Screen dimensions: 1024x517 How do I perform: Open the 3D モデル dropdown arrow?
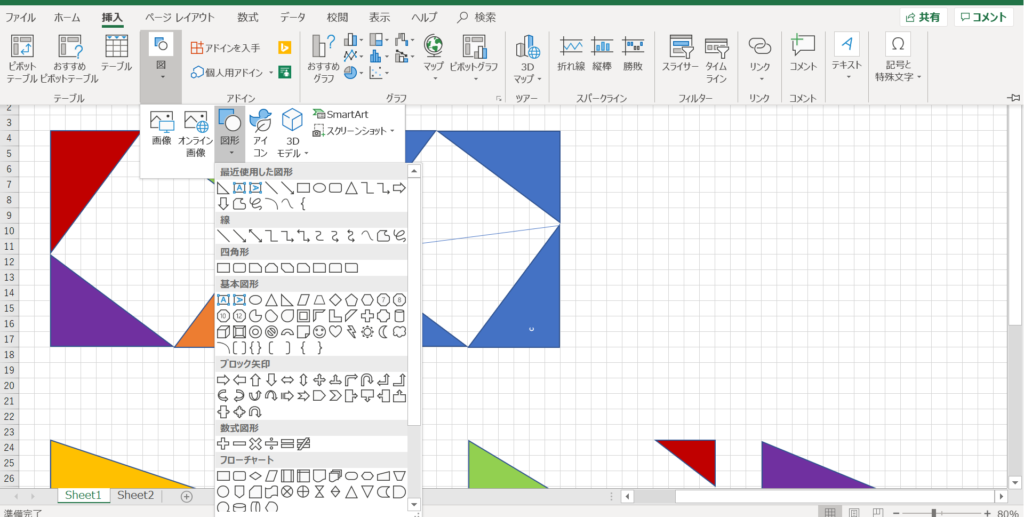click(x=306, y=153)
